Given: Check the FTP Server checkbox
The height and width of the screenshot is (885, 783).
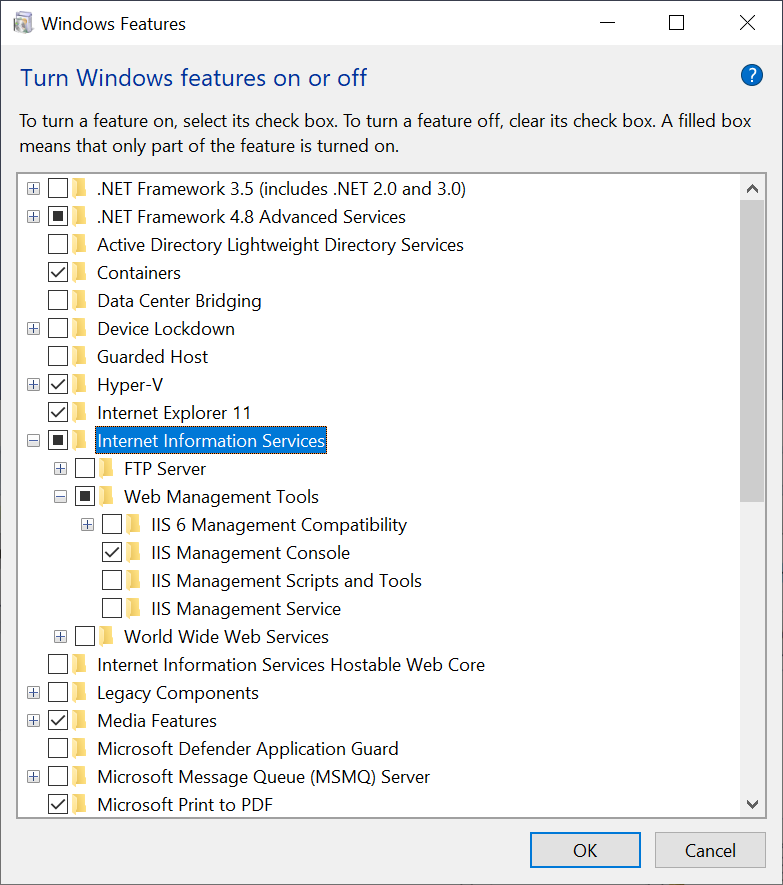Looking at the screenshot, I should click(x=85, y=468).
